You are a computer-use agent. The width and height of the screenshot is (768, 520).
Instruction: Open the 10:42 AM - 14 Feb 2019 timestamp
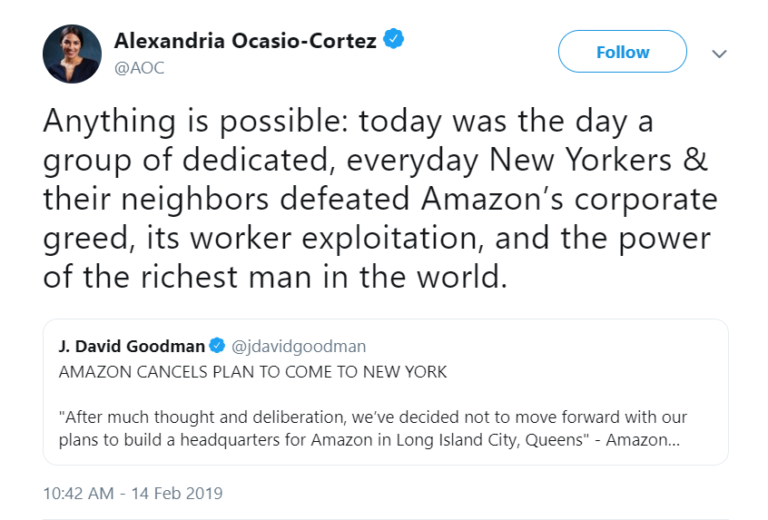pos(132,494)
